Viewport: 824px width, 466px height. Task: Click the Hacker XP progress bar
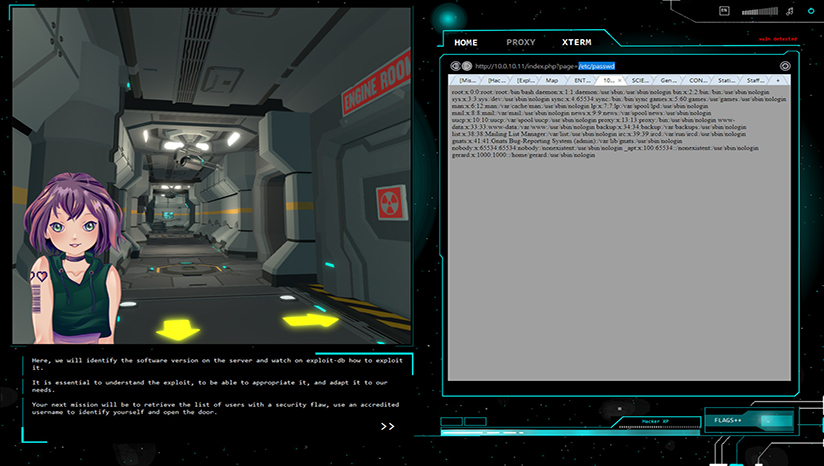[x=570, y=433]
